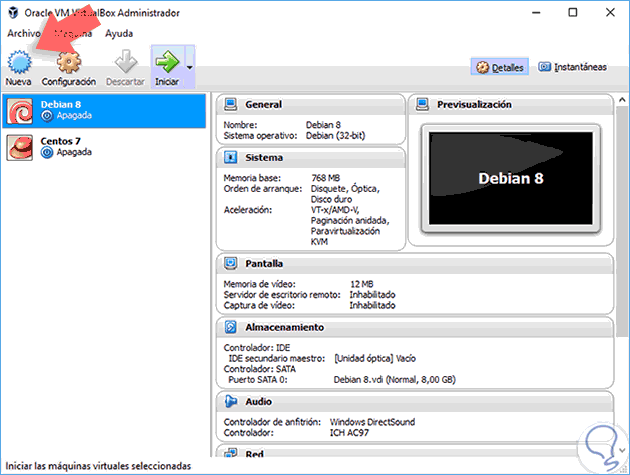Switch to the Instantáneas view
Image resolution: width=630 pixels, height=475 pixels.
point(573,67)
